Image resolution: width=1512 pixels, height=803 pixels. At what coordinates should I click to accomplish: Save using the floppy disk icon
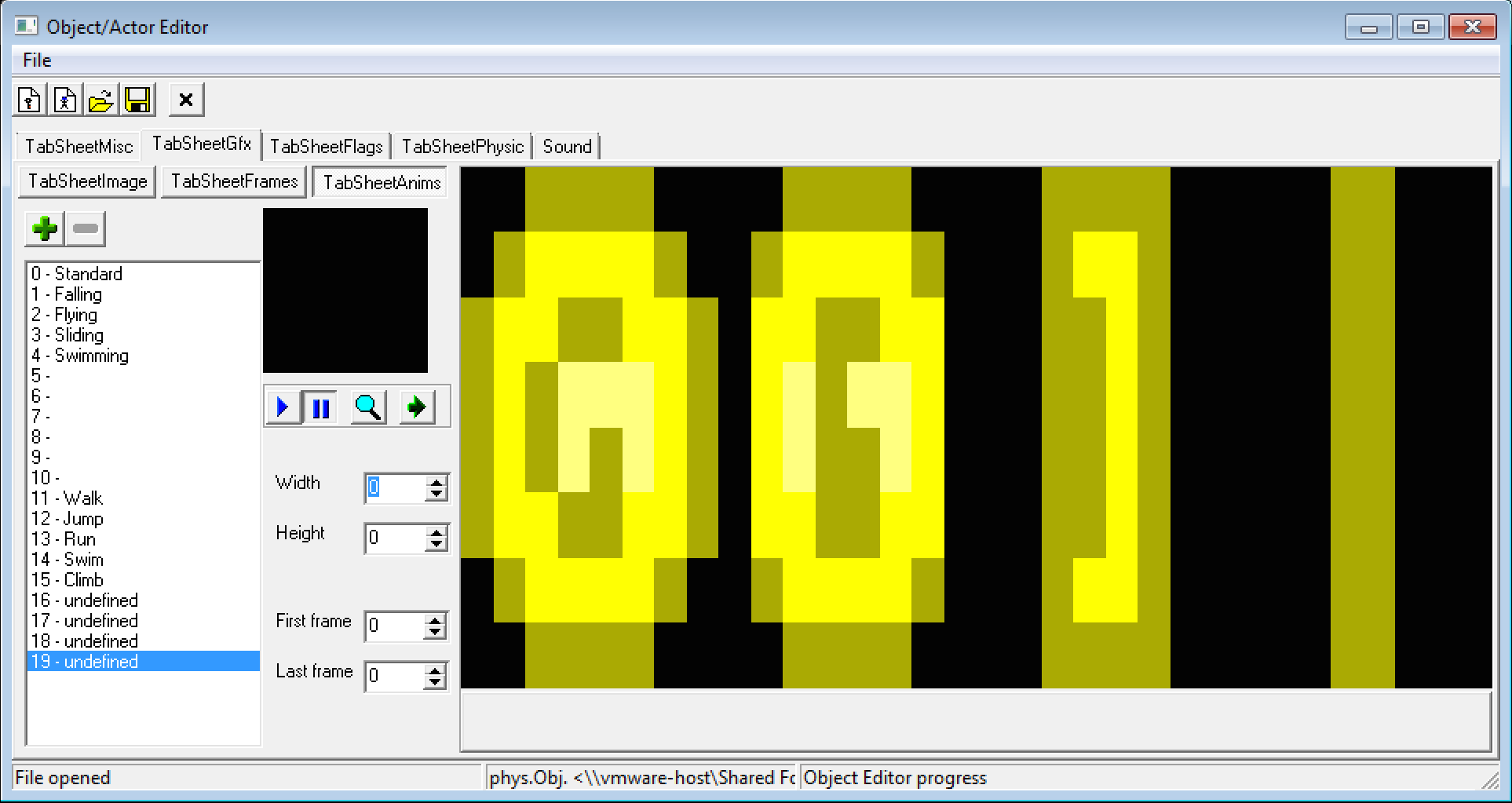[137, 100]
